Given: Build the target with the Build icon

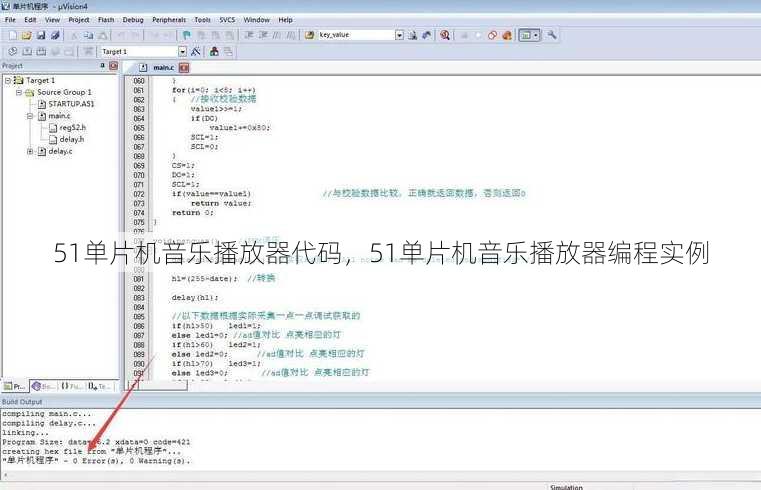Looking at the screenshot, I should pos(27,51).
